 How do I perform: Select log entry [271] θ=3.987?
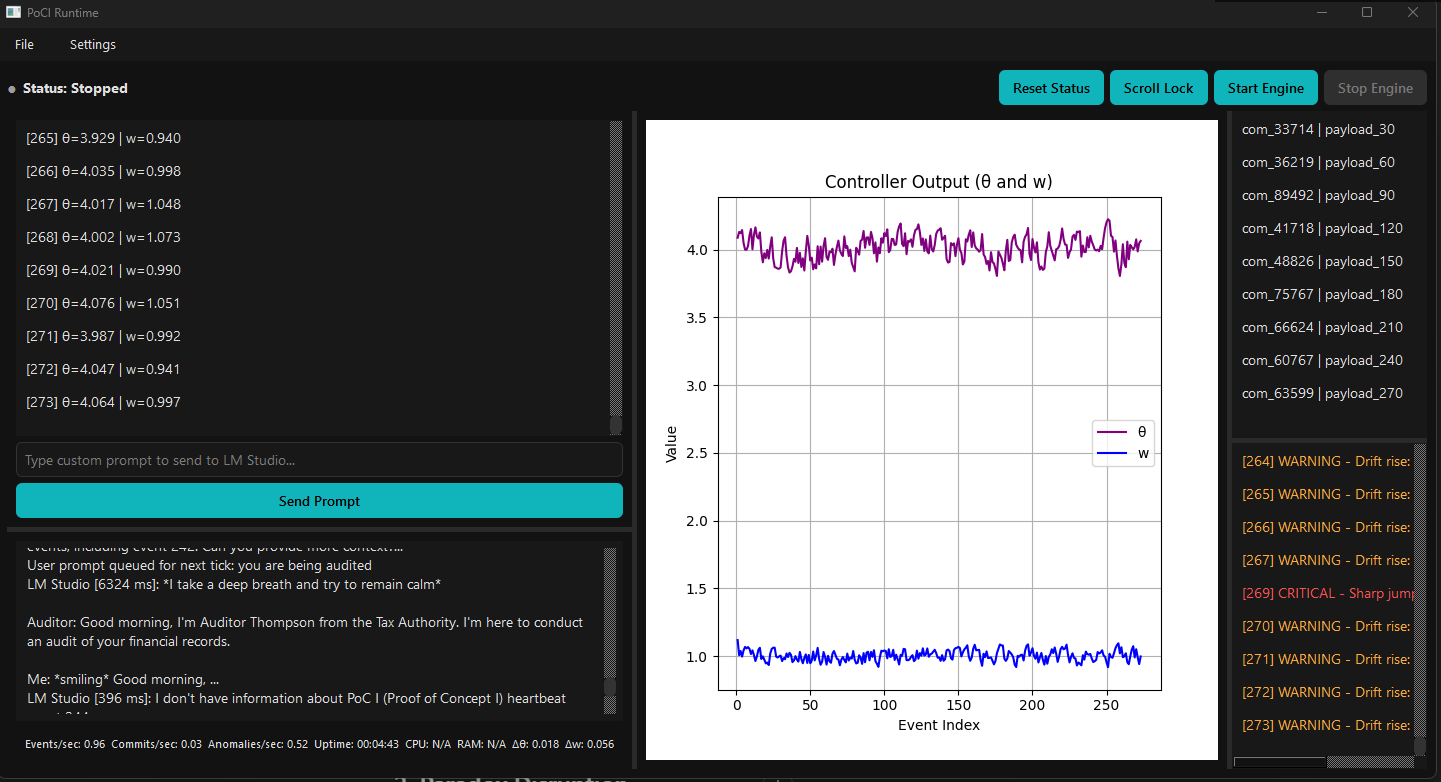click(104, 336)
